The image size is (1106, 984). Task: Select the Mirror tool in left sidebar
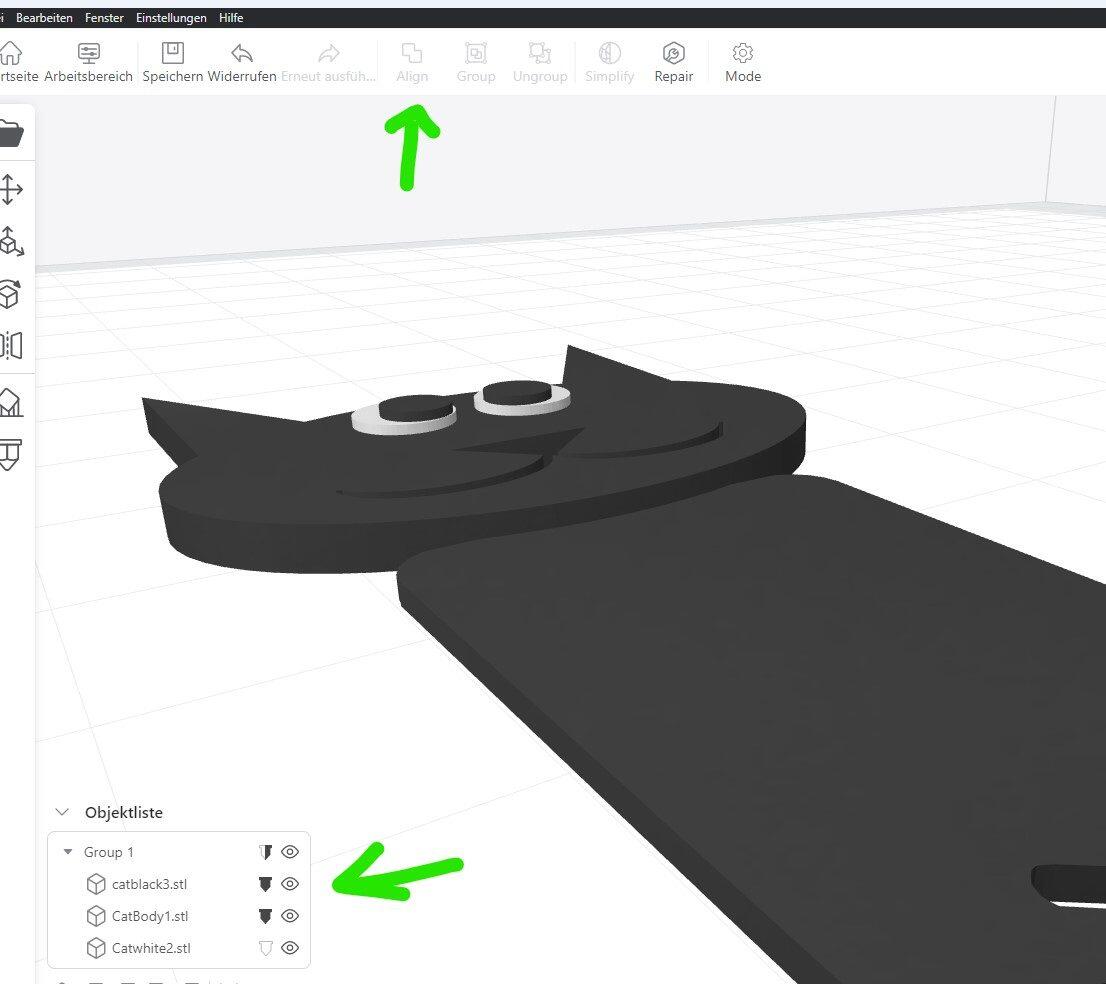(x=11, y=346)
